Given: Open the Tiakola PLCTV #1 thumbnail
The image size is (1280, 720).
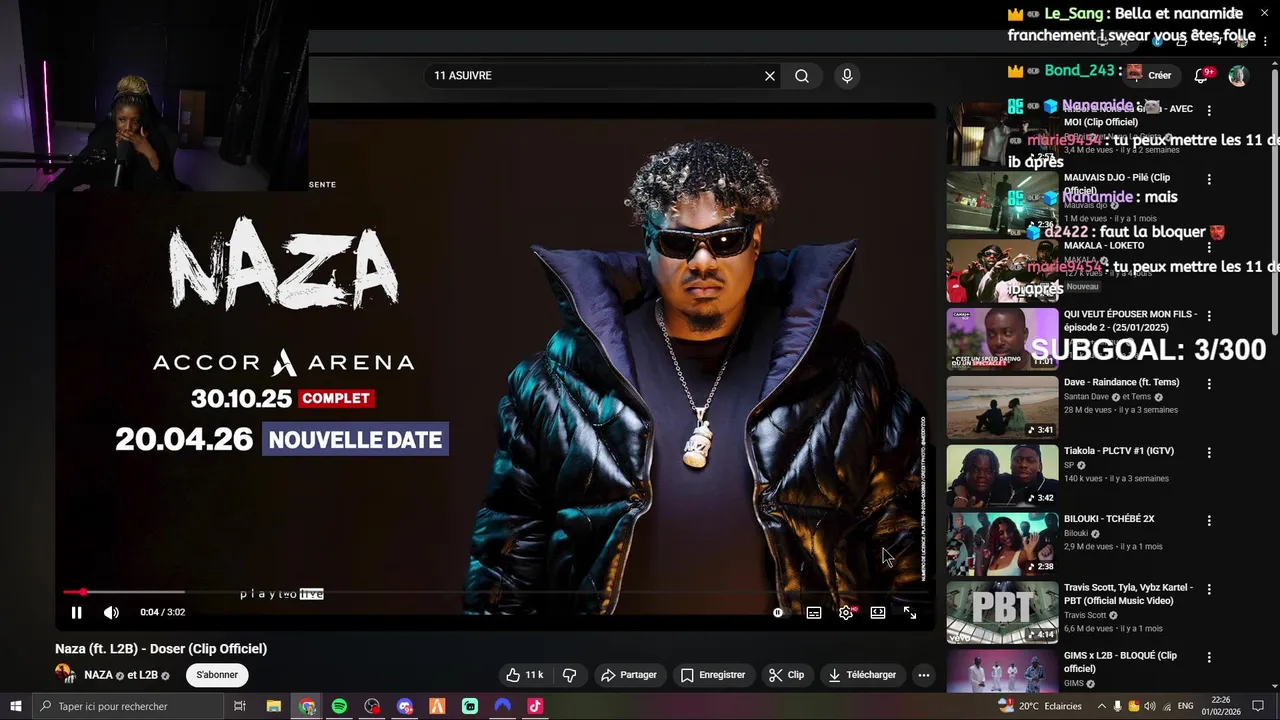Looking at the screenshot, I should point(1002,475).
